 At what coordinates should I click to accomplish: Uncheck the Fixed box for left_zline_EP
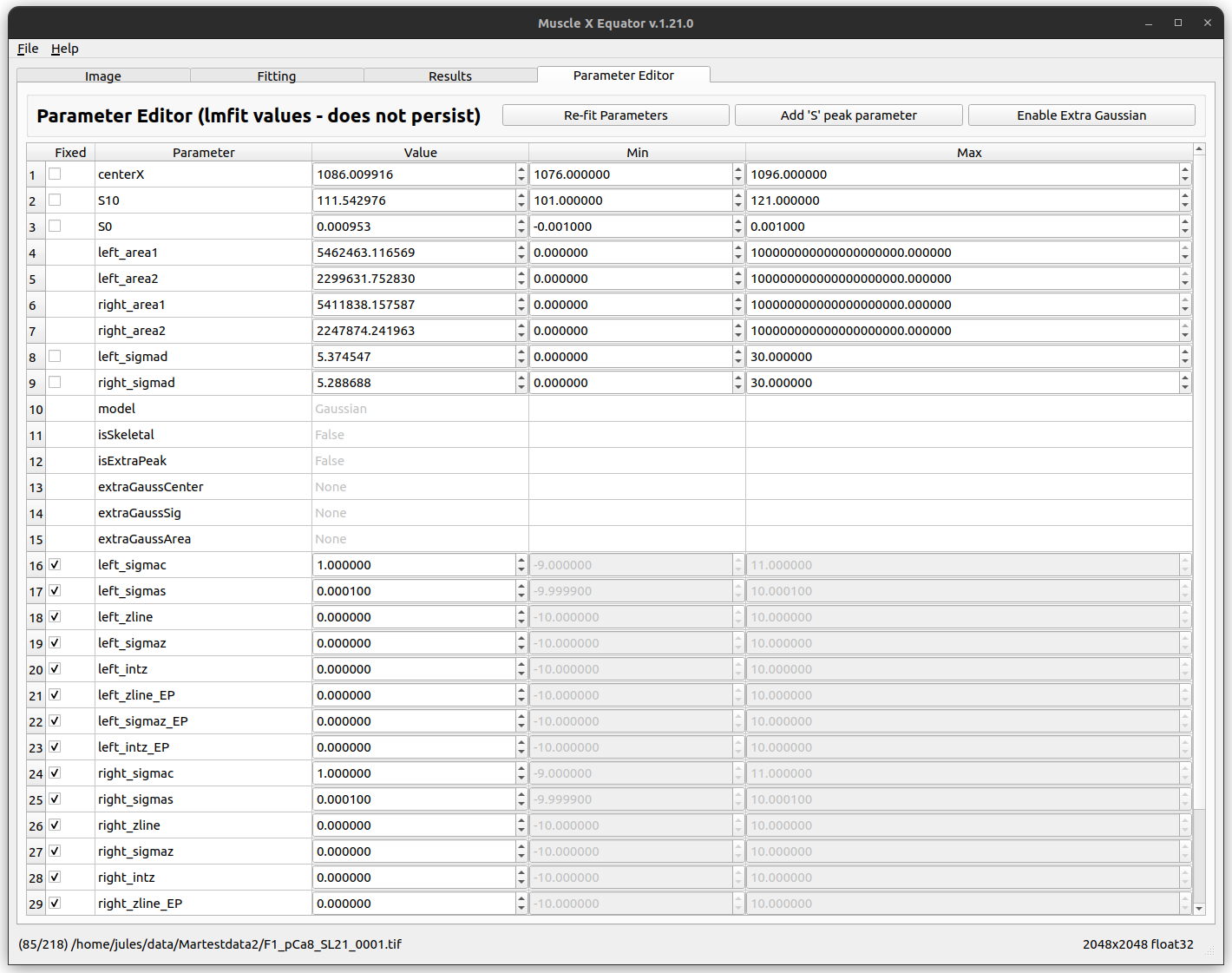coord(55,694)
